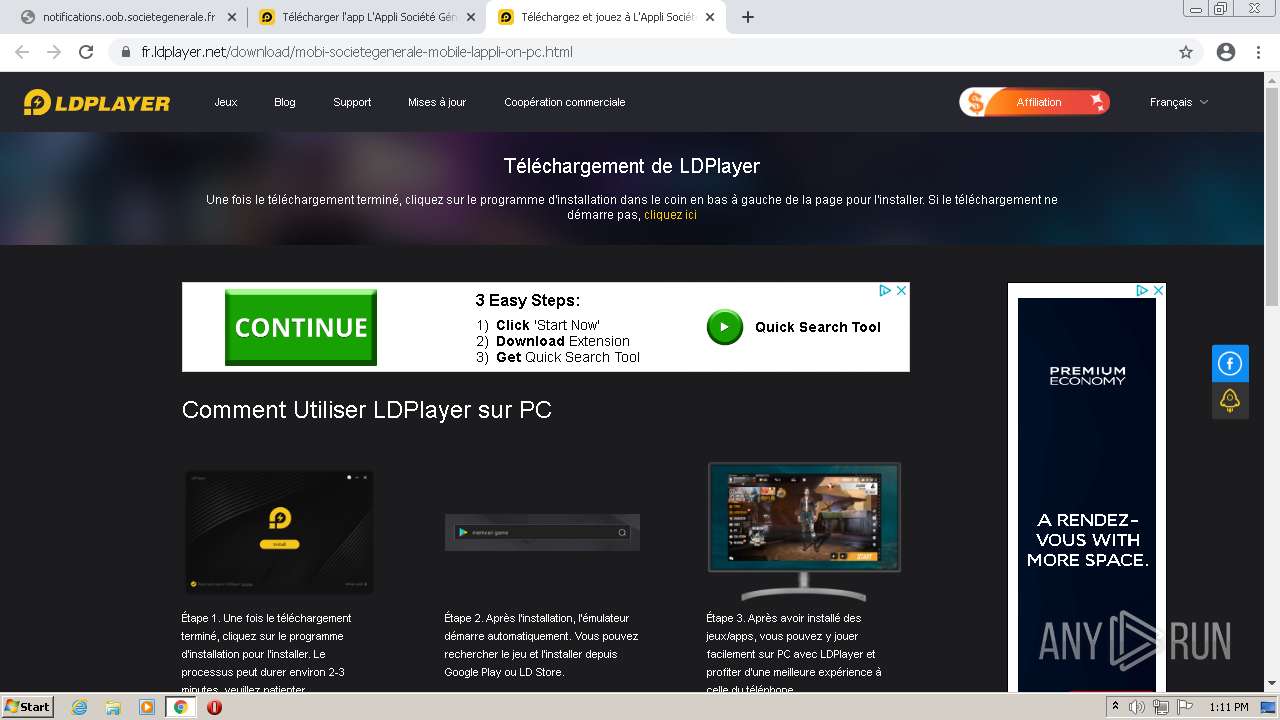Switch to notifications.oob.societegenerale.fr tab

(x=128, y=17)
